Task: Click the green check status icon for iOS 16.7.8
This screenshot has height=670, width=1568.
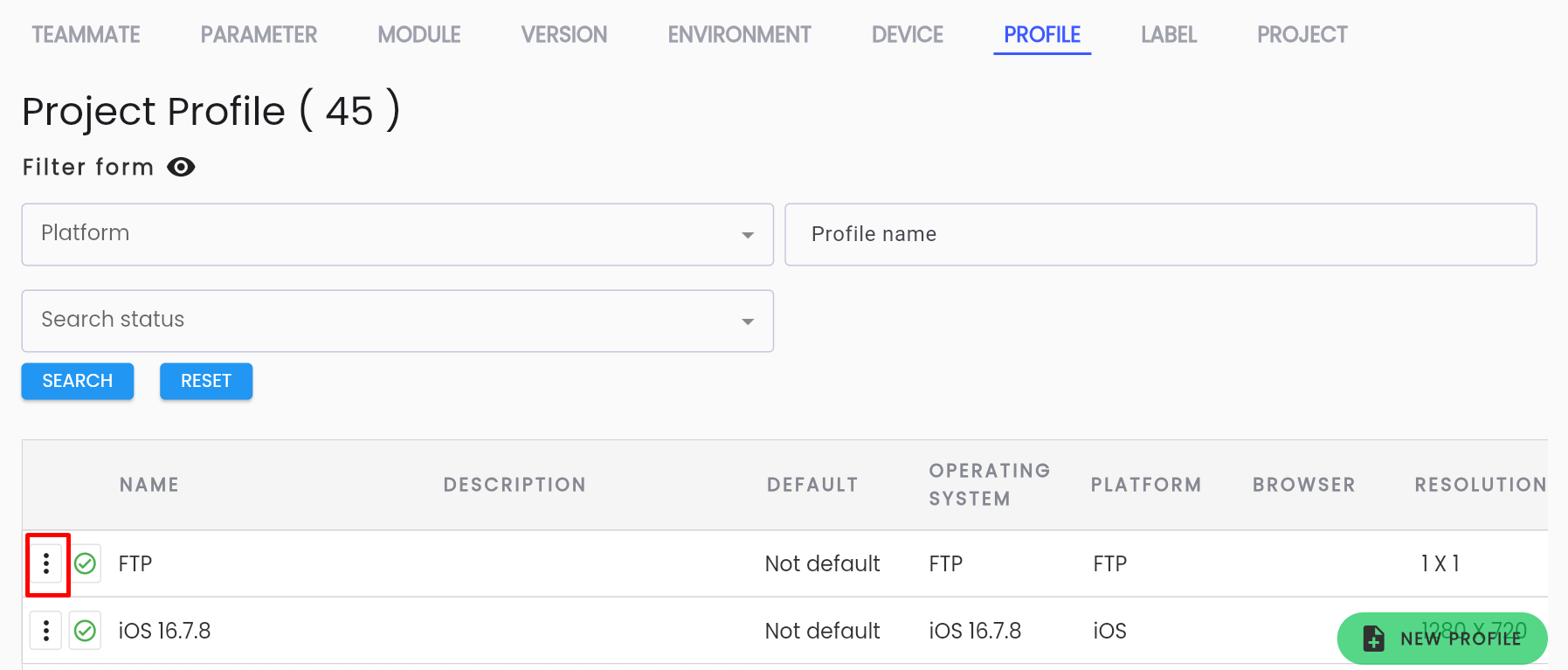Action: coord(85,630)
